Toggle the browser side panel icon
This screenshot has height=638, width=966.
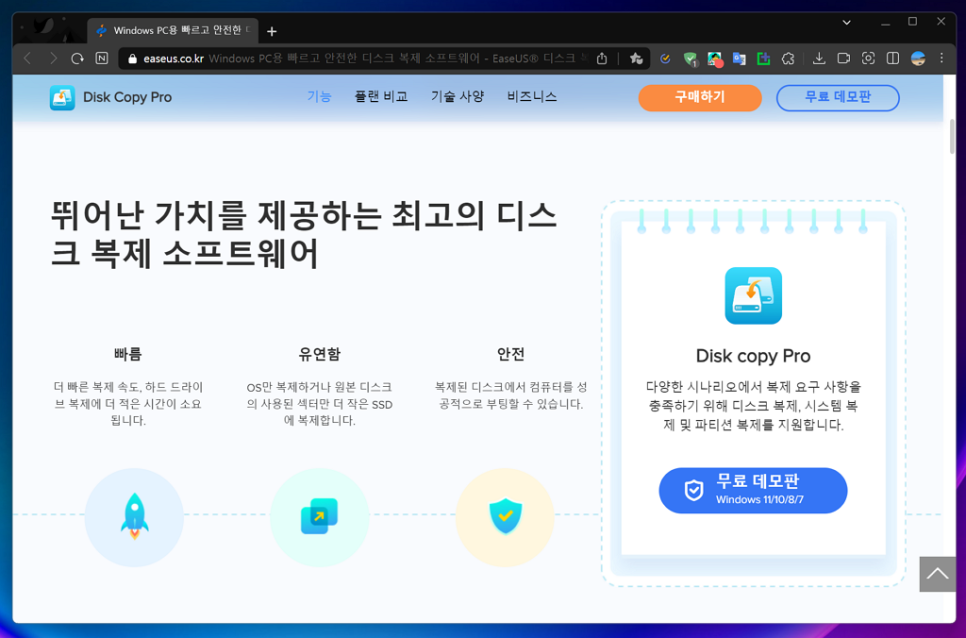[893, 59]
